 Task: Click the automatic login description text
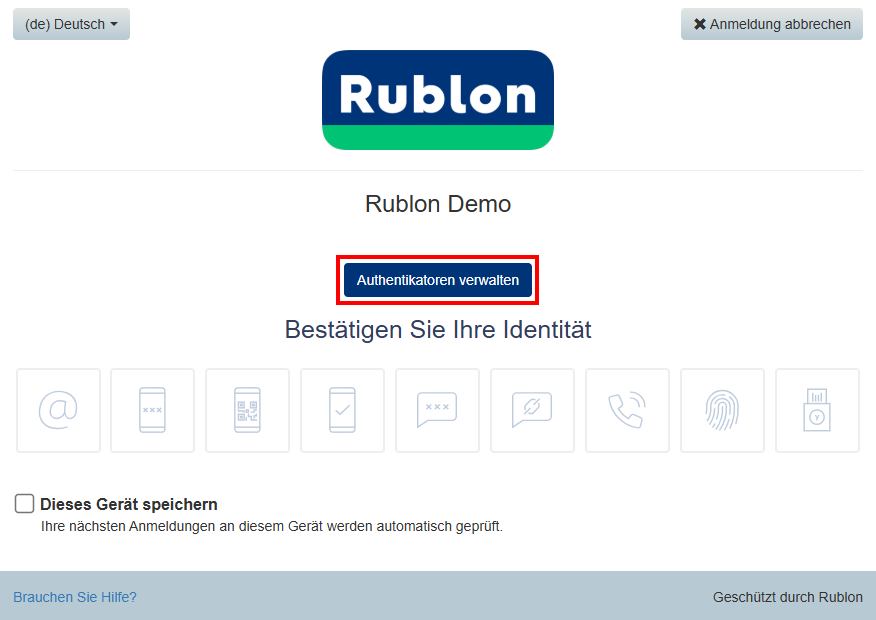pyautogui.click(x=271, y=526)
